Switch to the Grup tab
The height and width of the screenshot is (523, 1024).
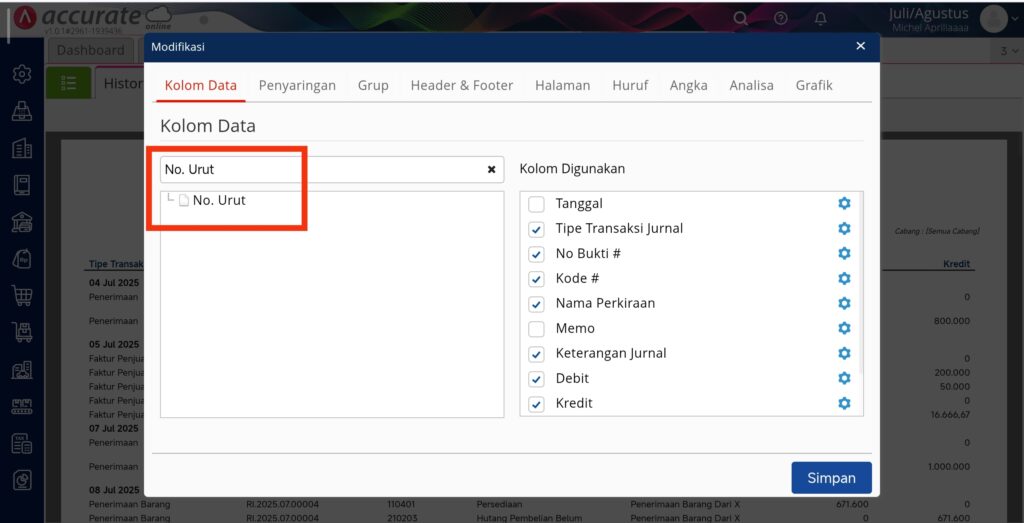tap(373, 86)
